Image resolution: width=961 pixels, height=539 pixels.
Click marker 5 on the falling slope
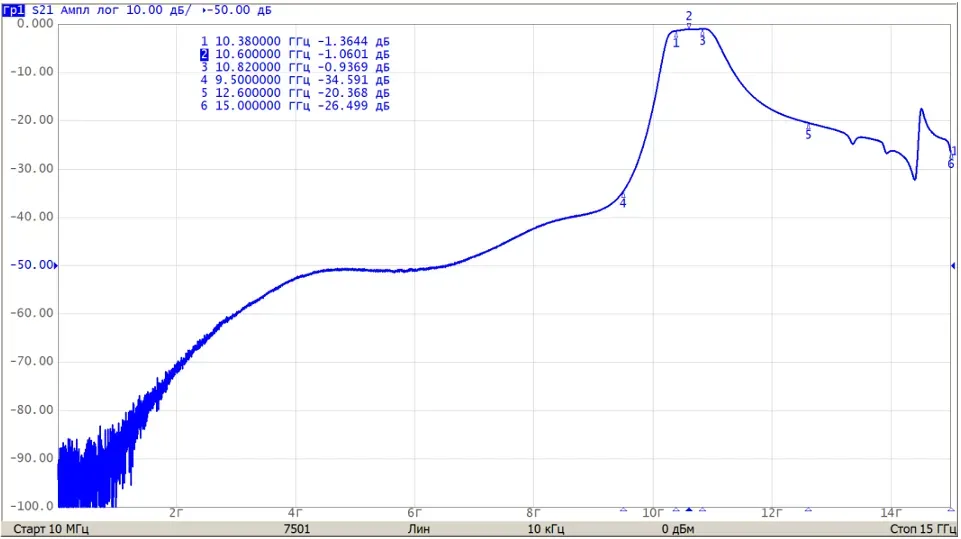(808, 131)
